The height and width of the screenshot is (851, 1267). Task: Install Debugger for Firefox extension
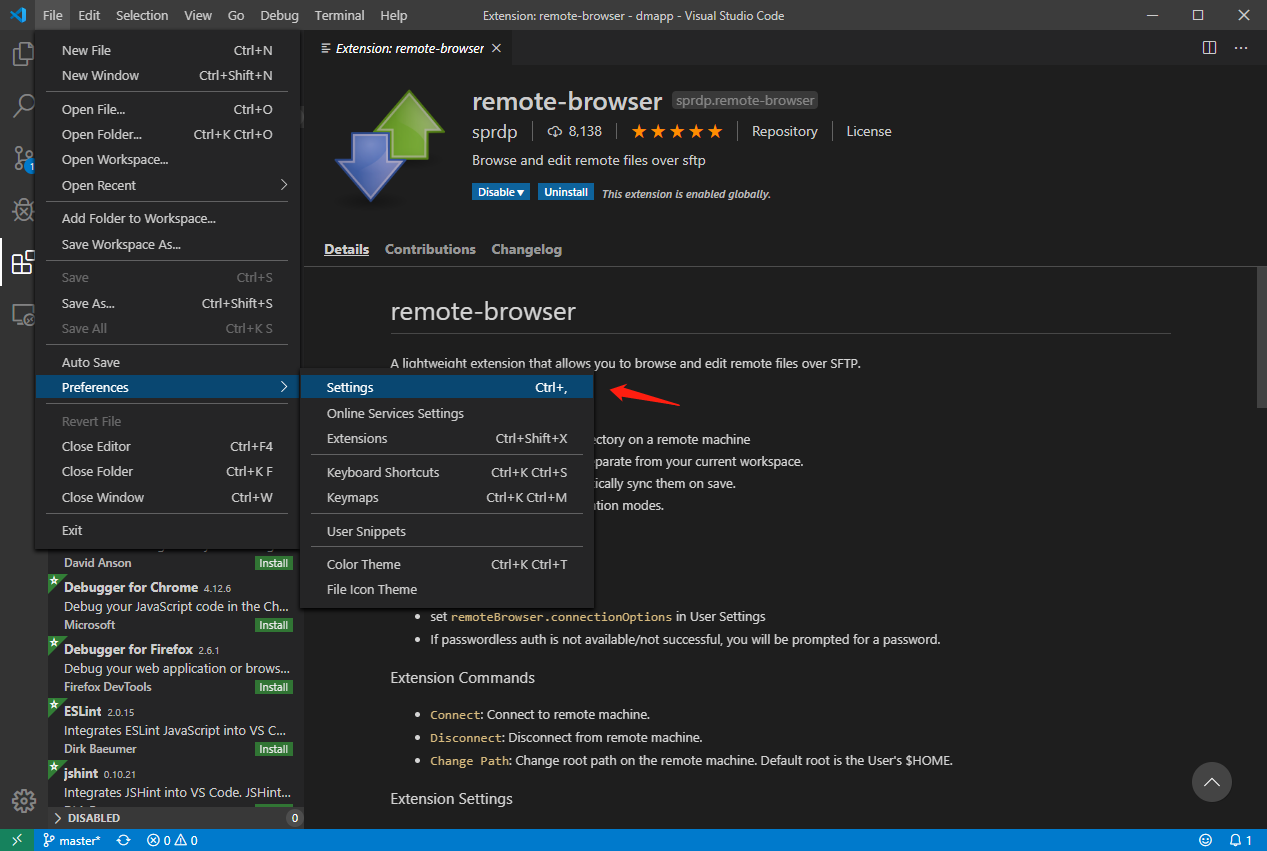(x=273, y=687)
